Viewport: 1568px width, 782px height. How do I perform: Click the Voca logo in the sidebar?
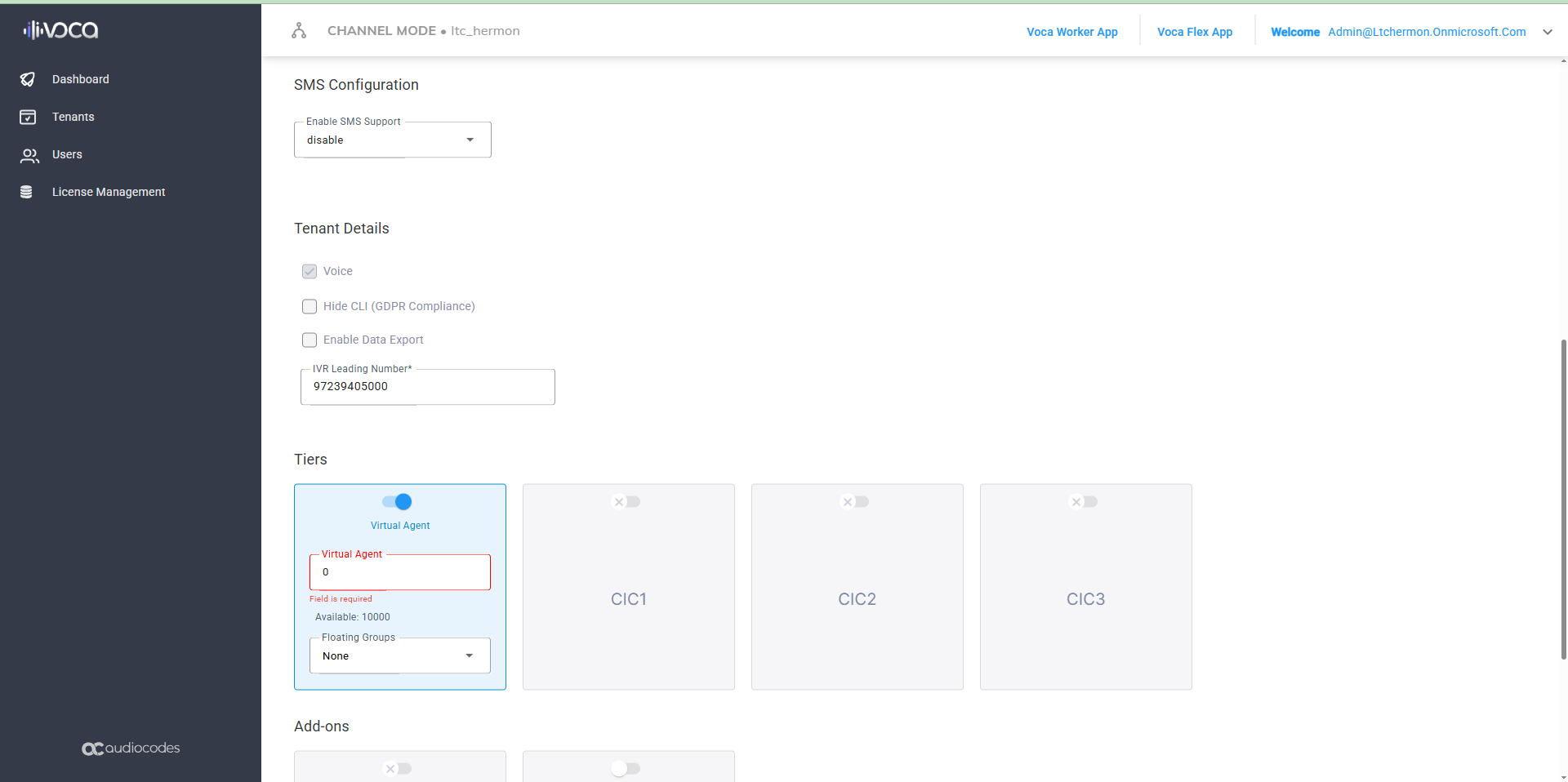(x=60, y=30)
